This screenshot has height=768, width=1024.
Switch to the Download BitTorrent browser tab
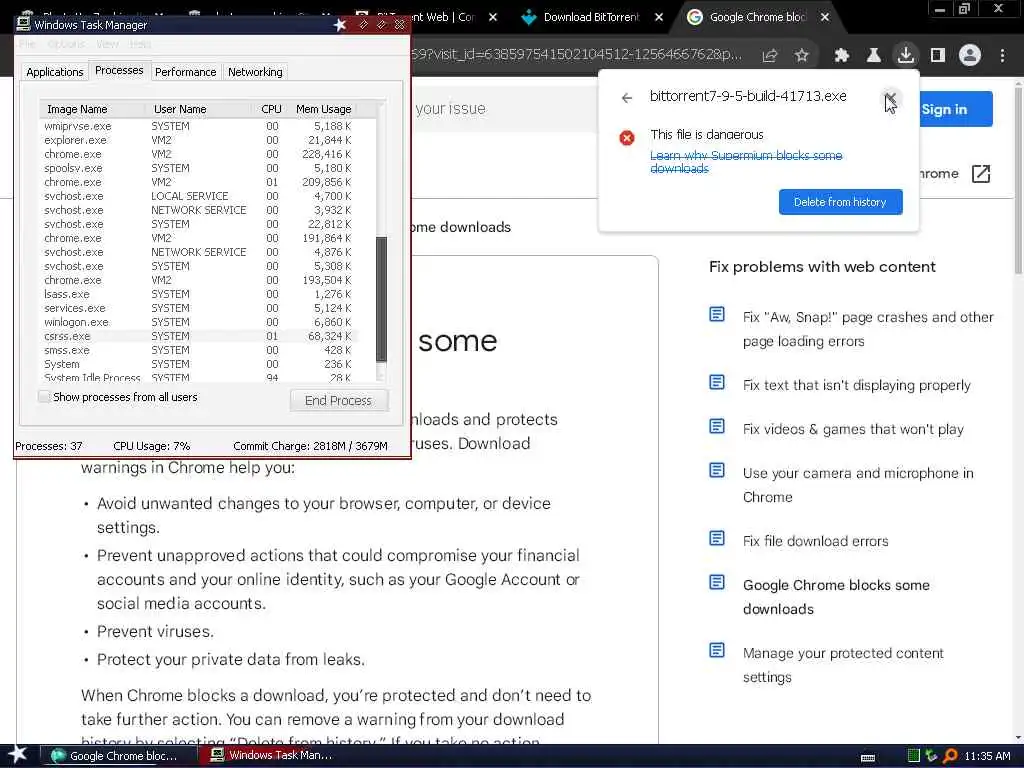(x=591, y=18)
